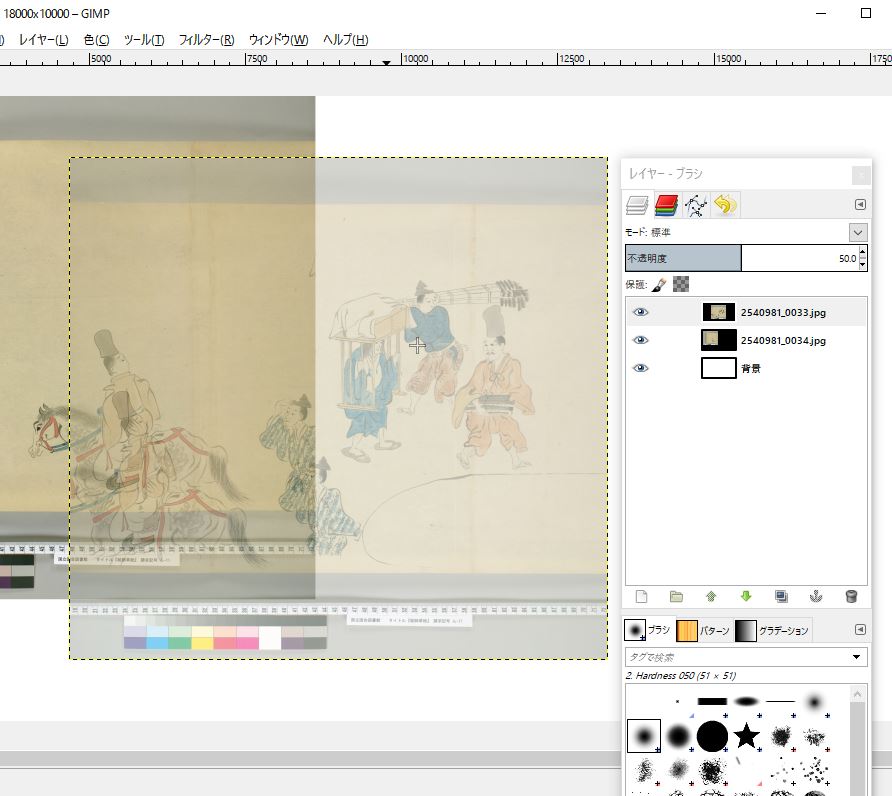Select the scribble texture brush in third row

click(x=644, y=771)
